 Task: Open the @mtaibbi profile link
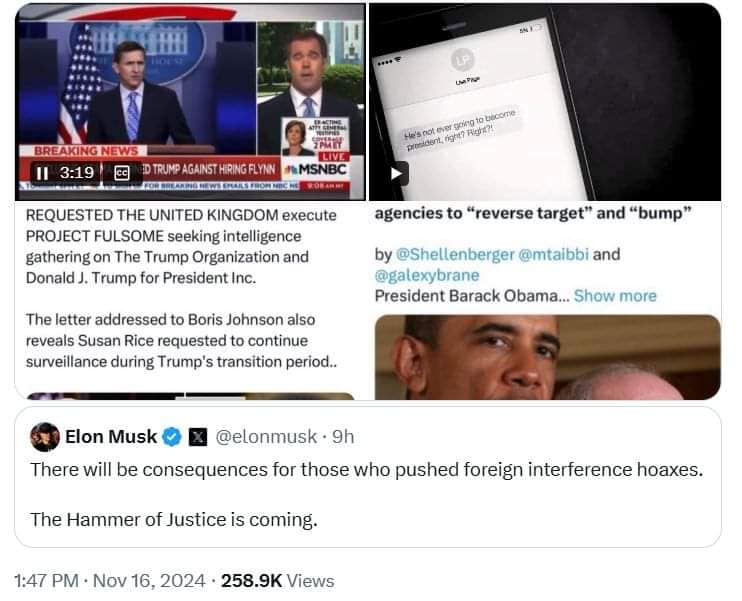[554, 255]
